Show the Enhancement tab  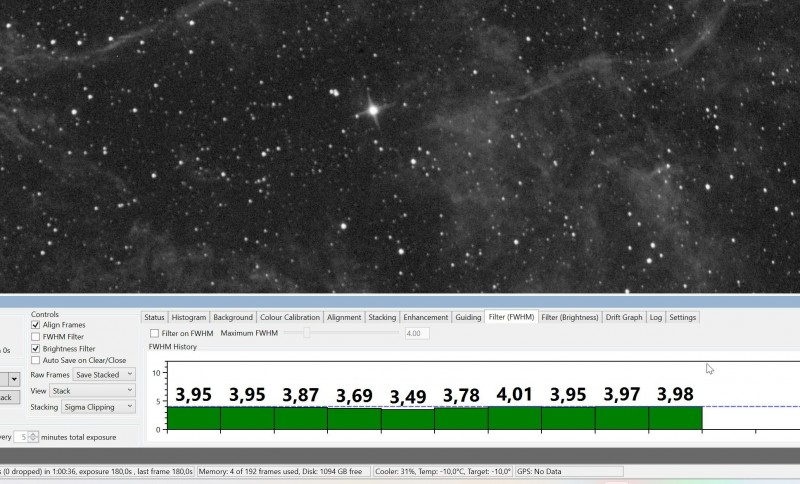click(x=426, y=317)
